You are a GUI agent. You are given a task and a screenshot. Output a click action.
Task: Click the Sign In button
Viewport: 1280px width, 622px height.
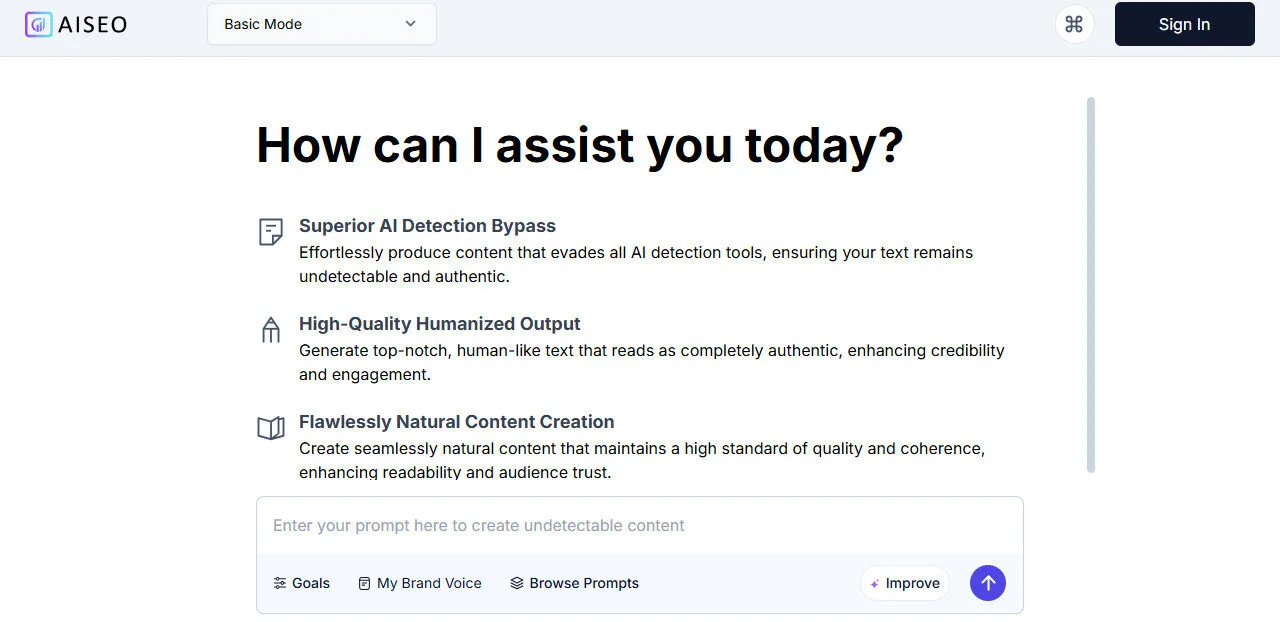[1184, 24]
